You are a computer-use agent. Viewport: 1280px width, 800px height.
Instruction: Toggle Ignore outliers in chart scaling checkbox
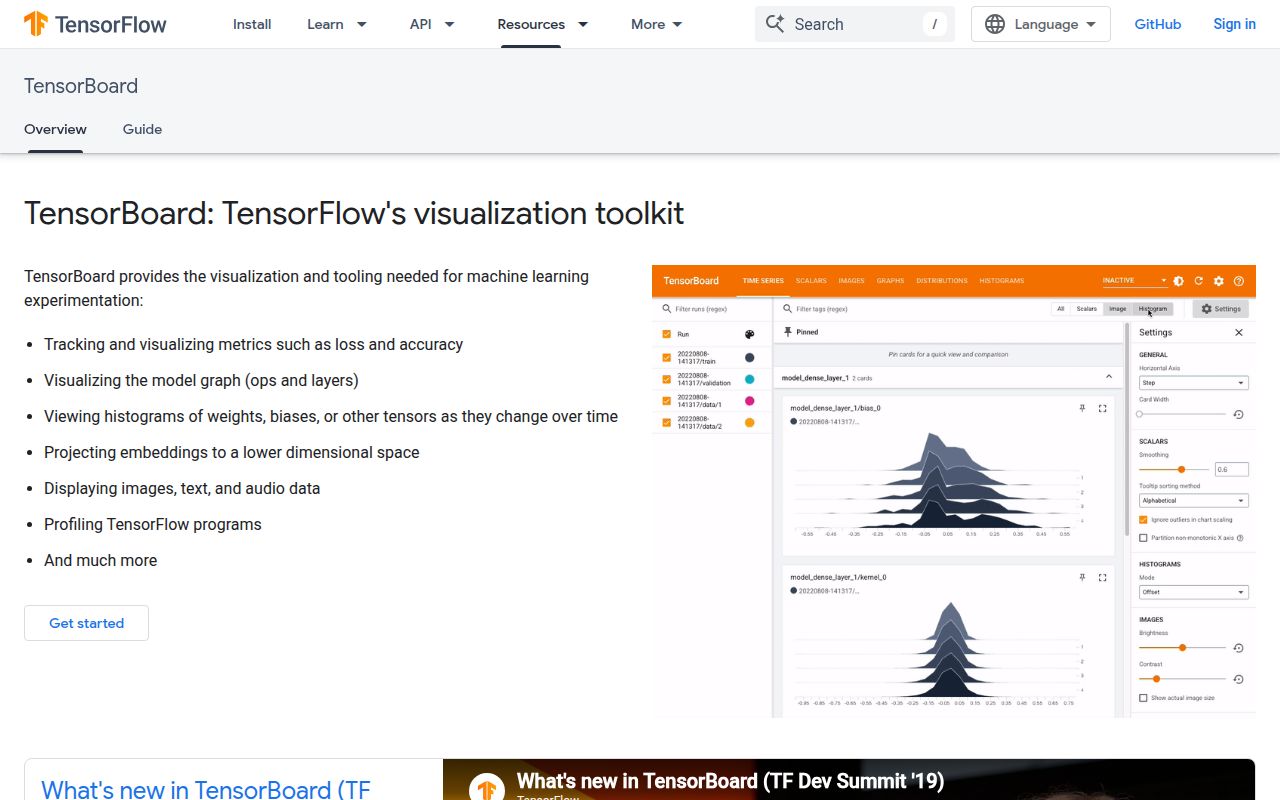[x=1143, y=520]
